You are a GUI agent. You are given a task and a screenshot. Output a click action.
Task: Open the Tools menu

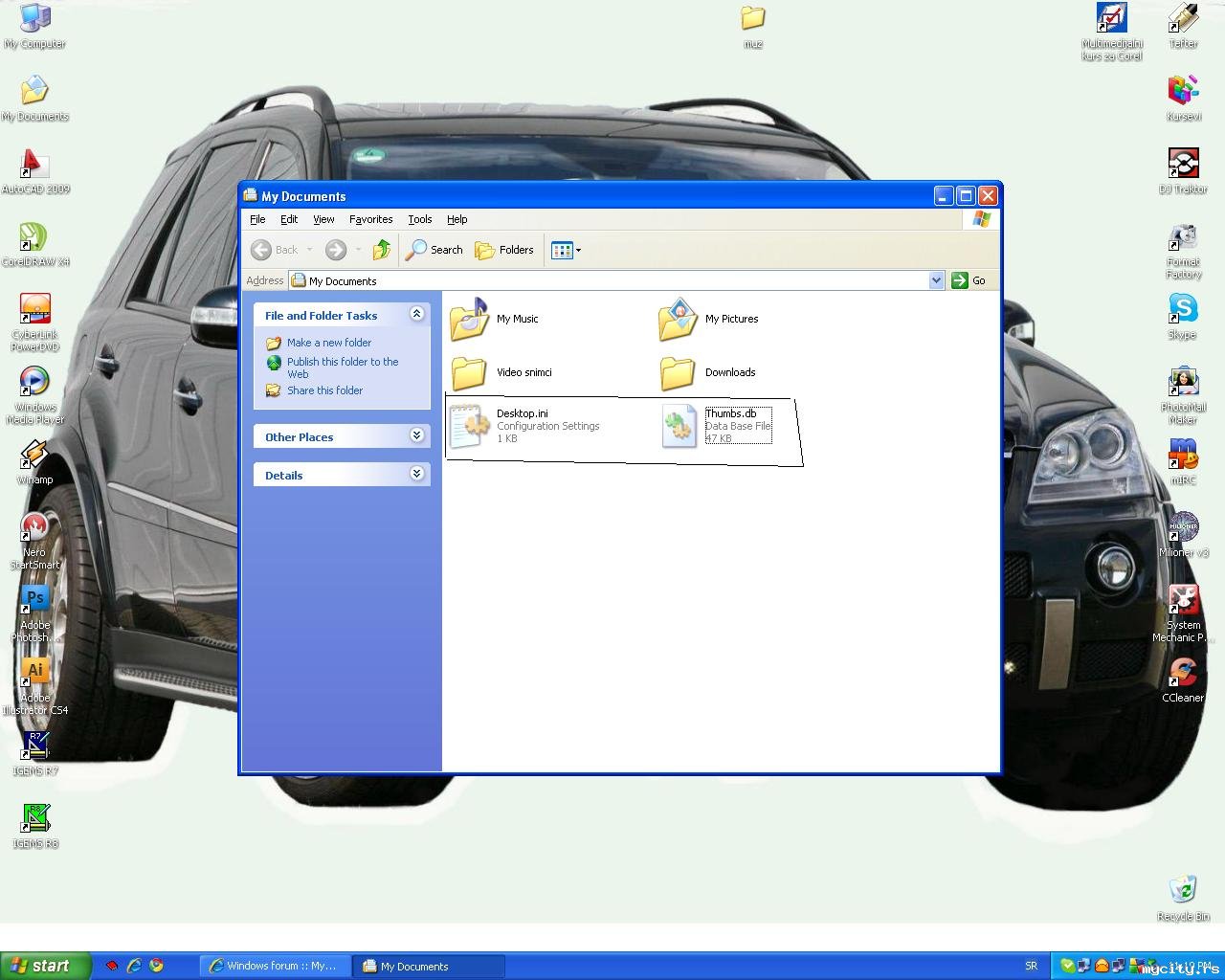point(419,219)
